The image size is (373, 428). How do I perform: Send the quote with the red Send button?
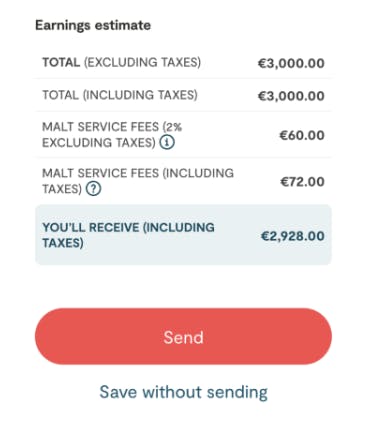(x=183, y=336)
